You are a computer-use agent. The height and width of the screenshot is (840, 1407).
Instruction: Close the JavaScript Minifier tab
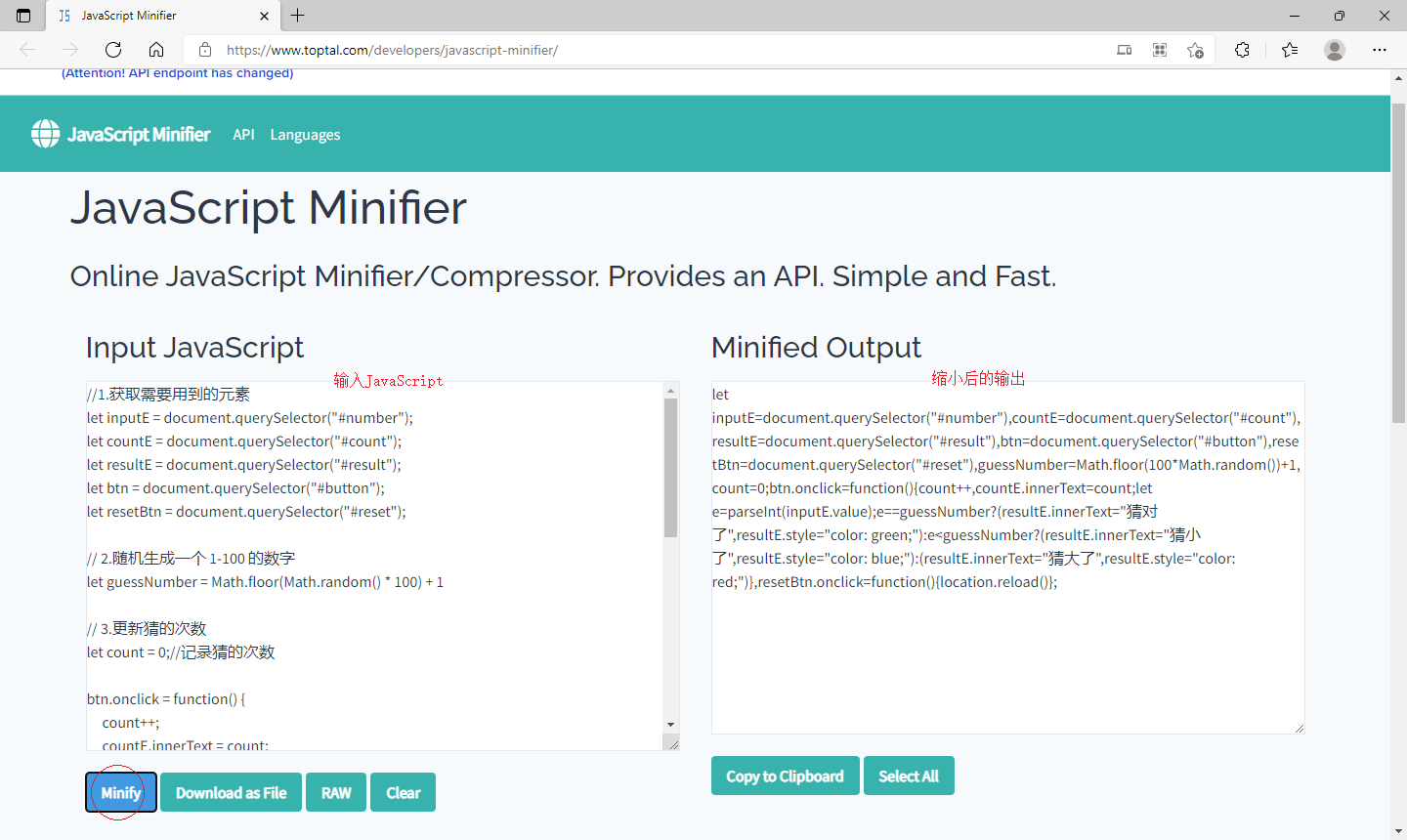tap(264, 16)
